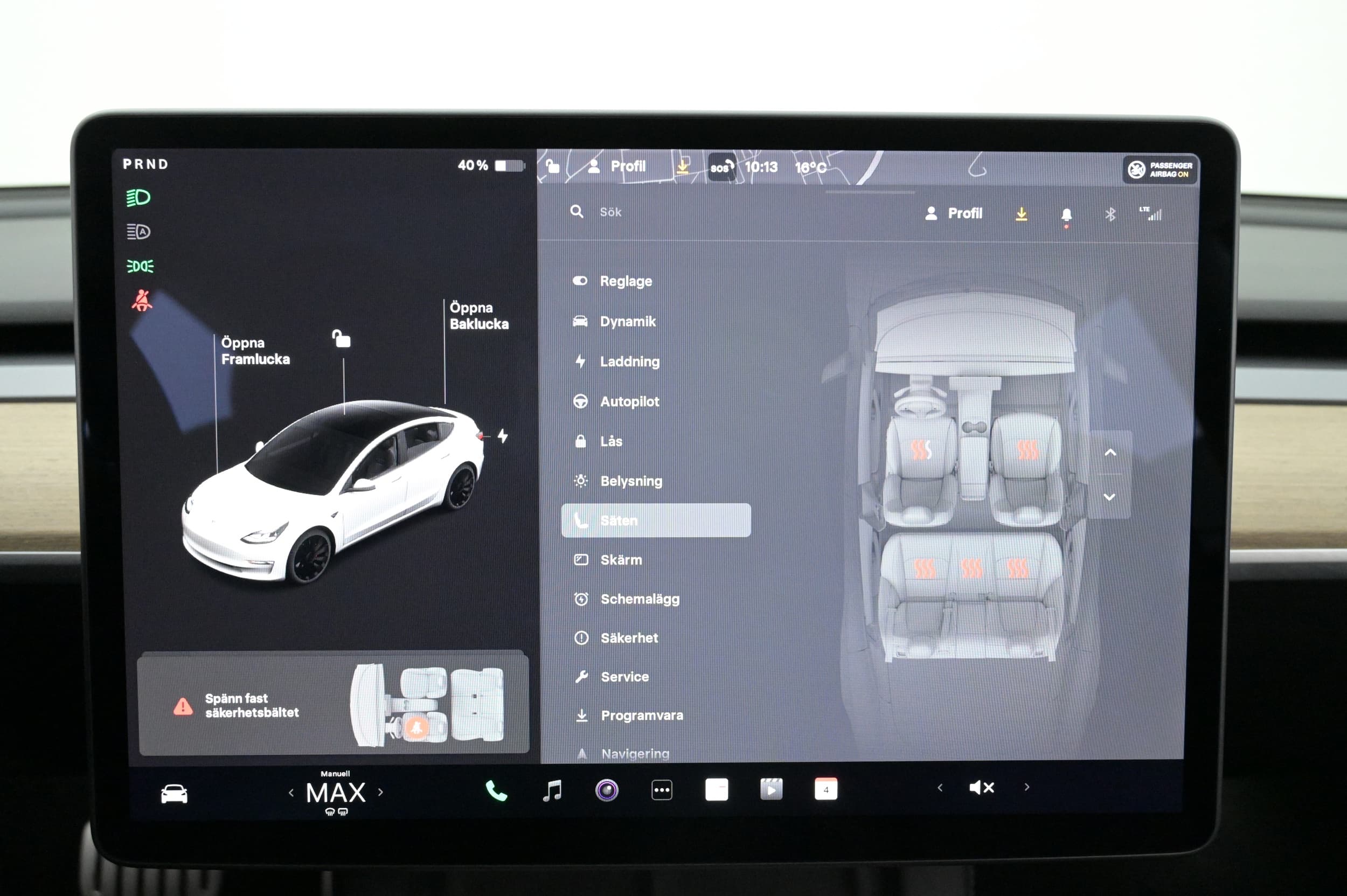The image size is (1347, 896).
Task: Tap the car controls icon
Action: (x=173, y=794)
